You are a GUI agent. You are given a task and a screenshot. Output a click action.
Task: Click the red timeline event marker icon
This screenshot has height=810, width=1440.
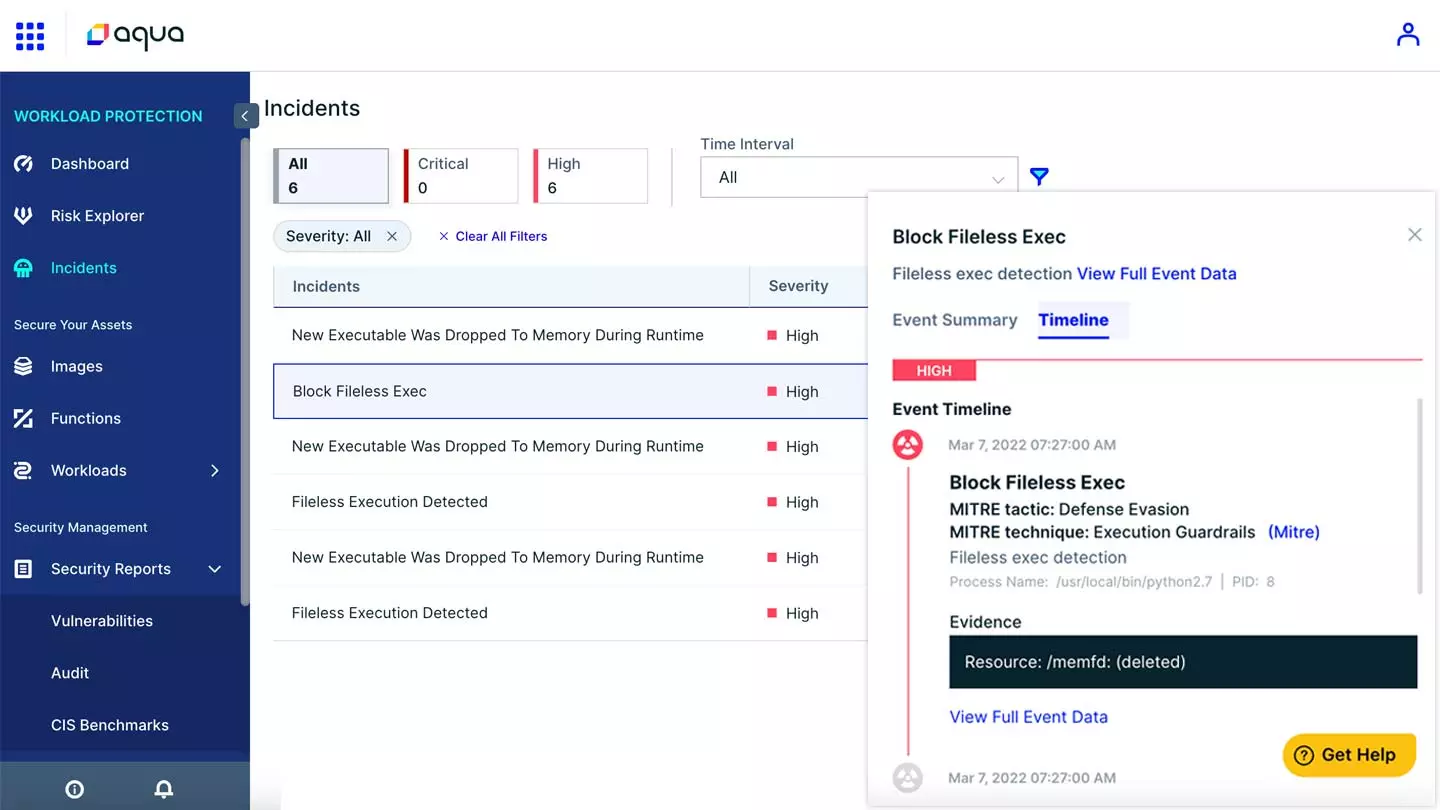907,445
